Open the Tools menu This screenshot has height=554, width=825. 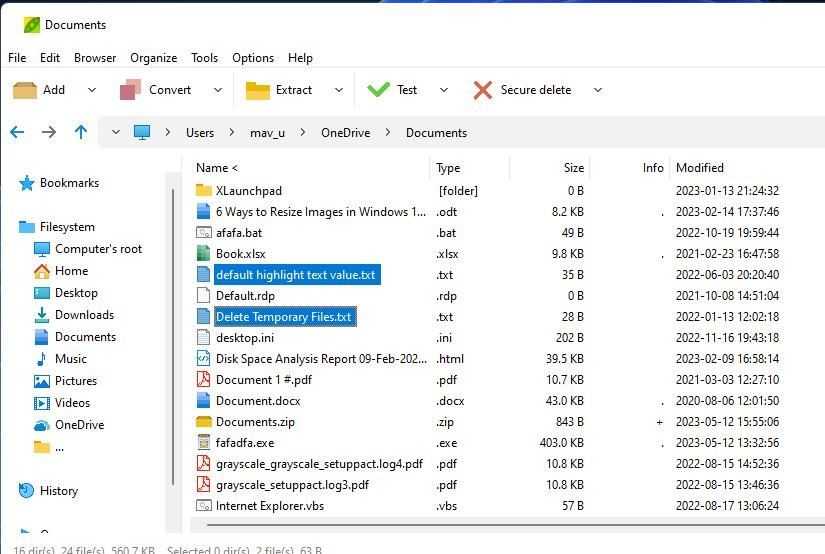204,58
